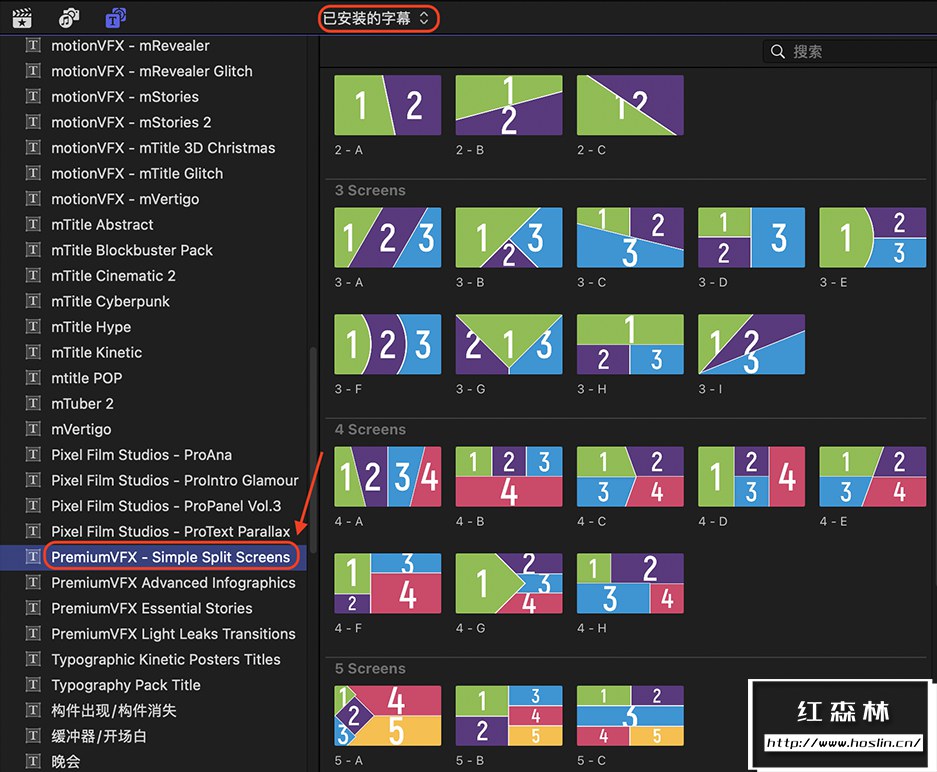Pick the 5 - C split screen layout
Image resolution: width=937 pixels, height=772 pixels.
click(x=630, y=715)
